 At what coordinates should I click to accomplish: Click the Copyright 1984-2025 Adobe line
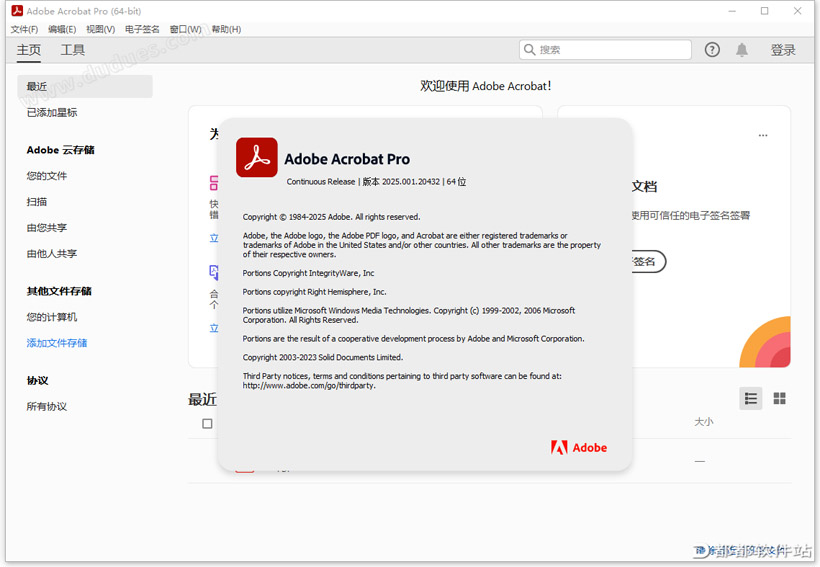[x=331, y=217]
